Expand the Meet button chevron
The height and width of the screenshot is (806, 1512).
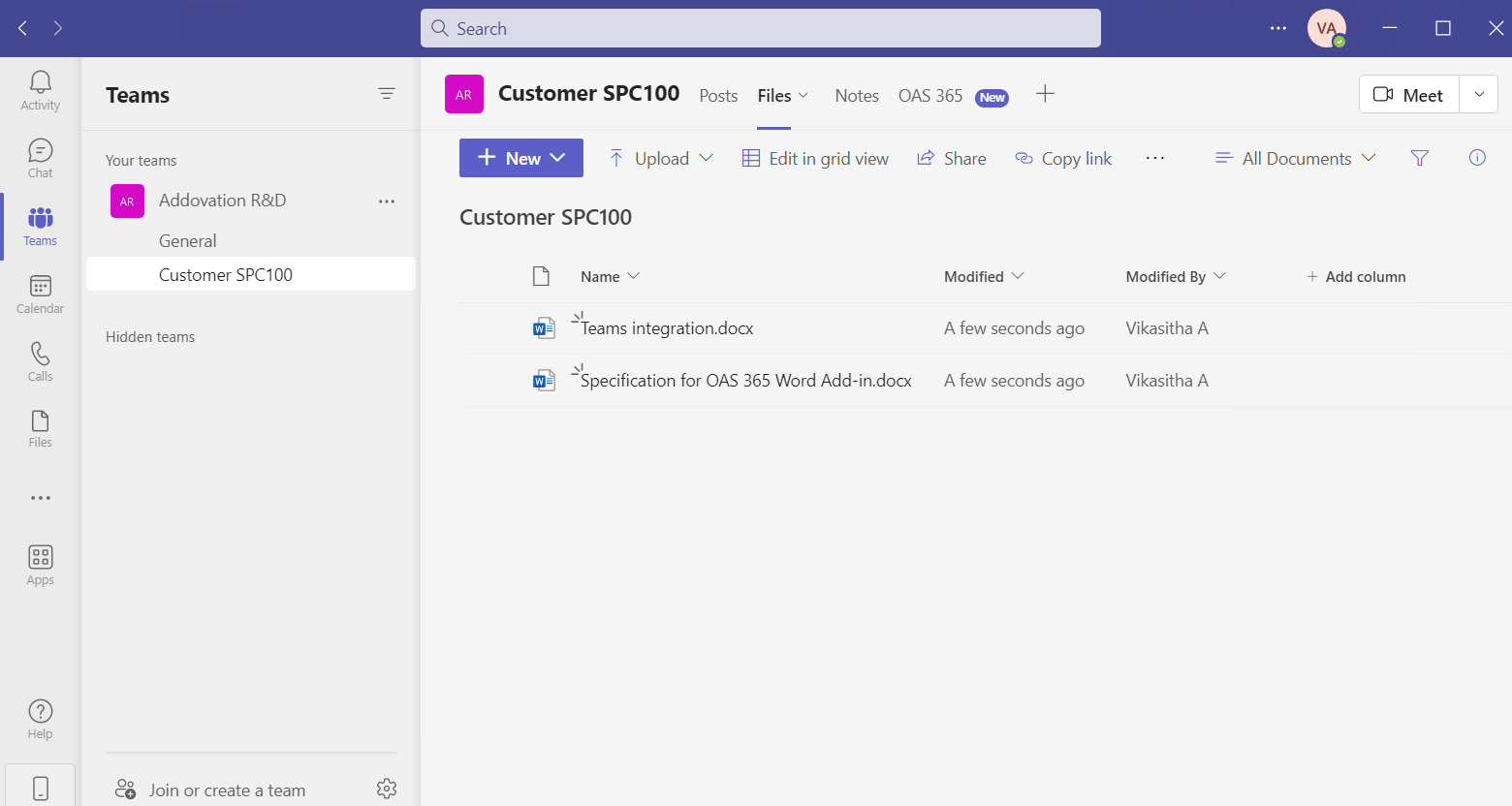[1479, 94]
